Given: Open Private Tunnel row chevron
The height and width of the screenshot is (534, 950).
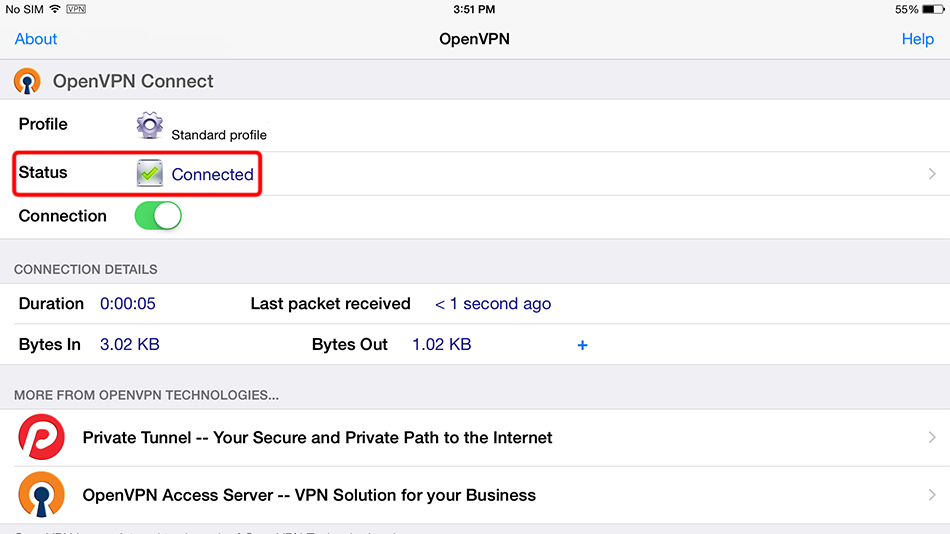Looking at the screenshot, I should [932, 438].
